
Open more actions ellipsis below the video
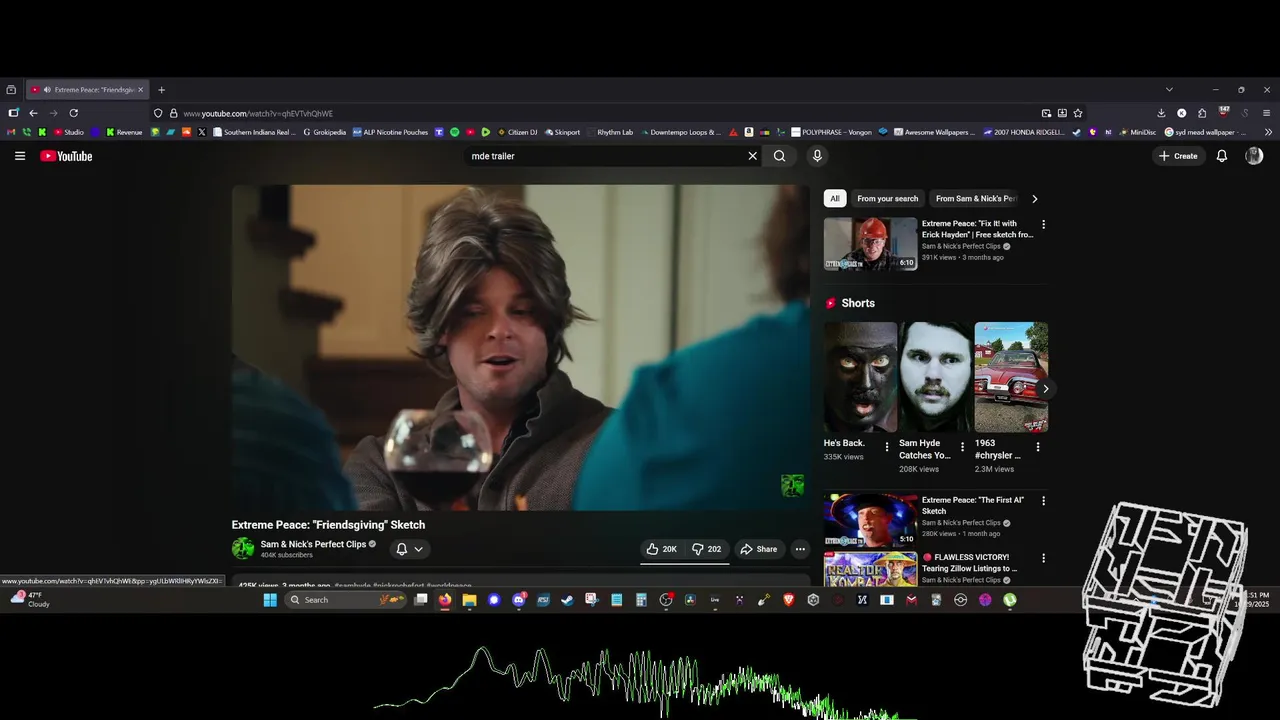[800, 549]
